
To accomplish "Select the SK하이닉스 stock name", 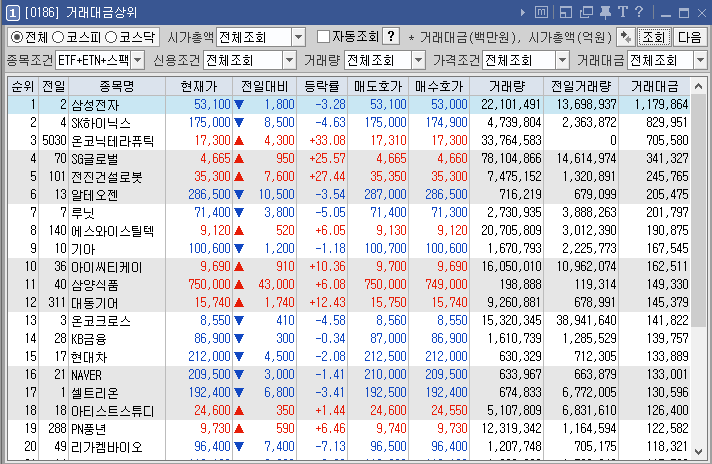I will point(101,123).
